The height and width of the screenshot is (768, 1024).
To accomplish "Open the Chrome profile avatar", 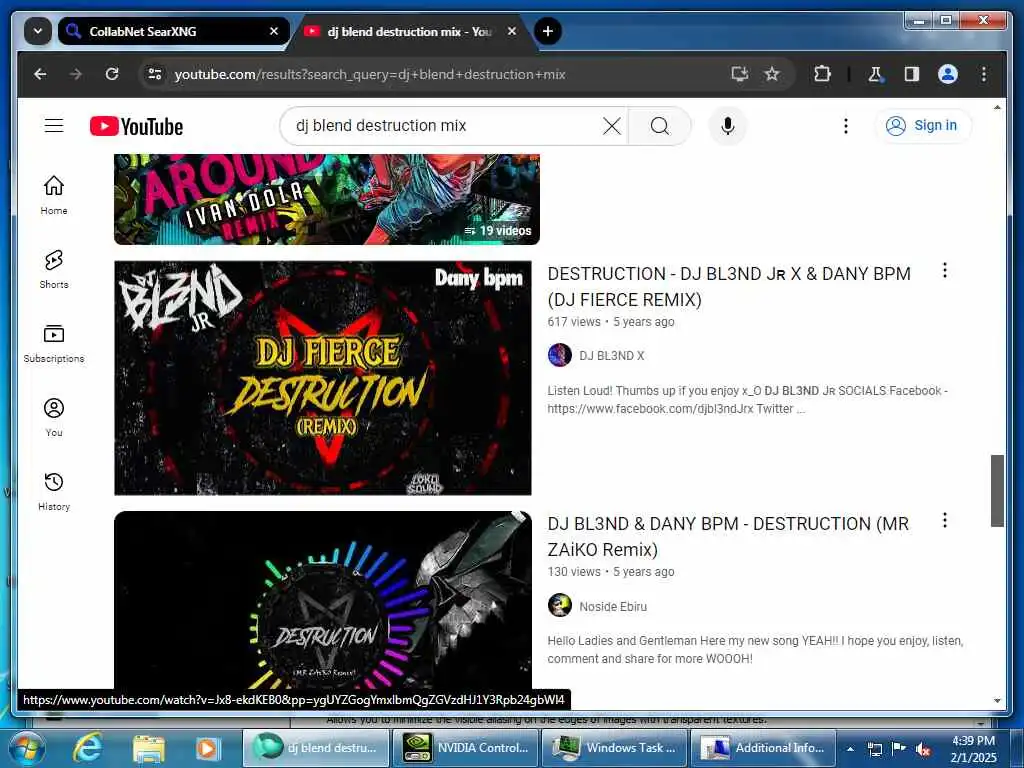I will 948,74.
